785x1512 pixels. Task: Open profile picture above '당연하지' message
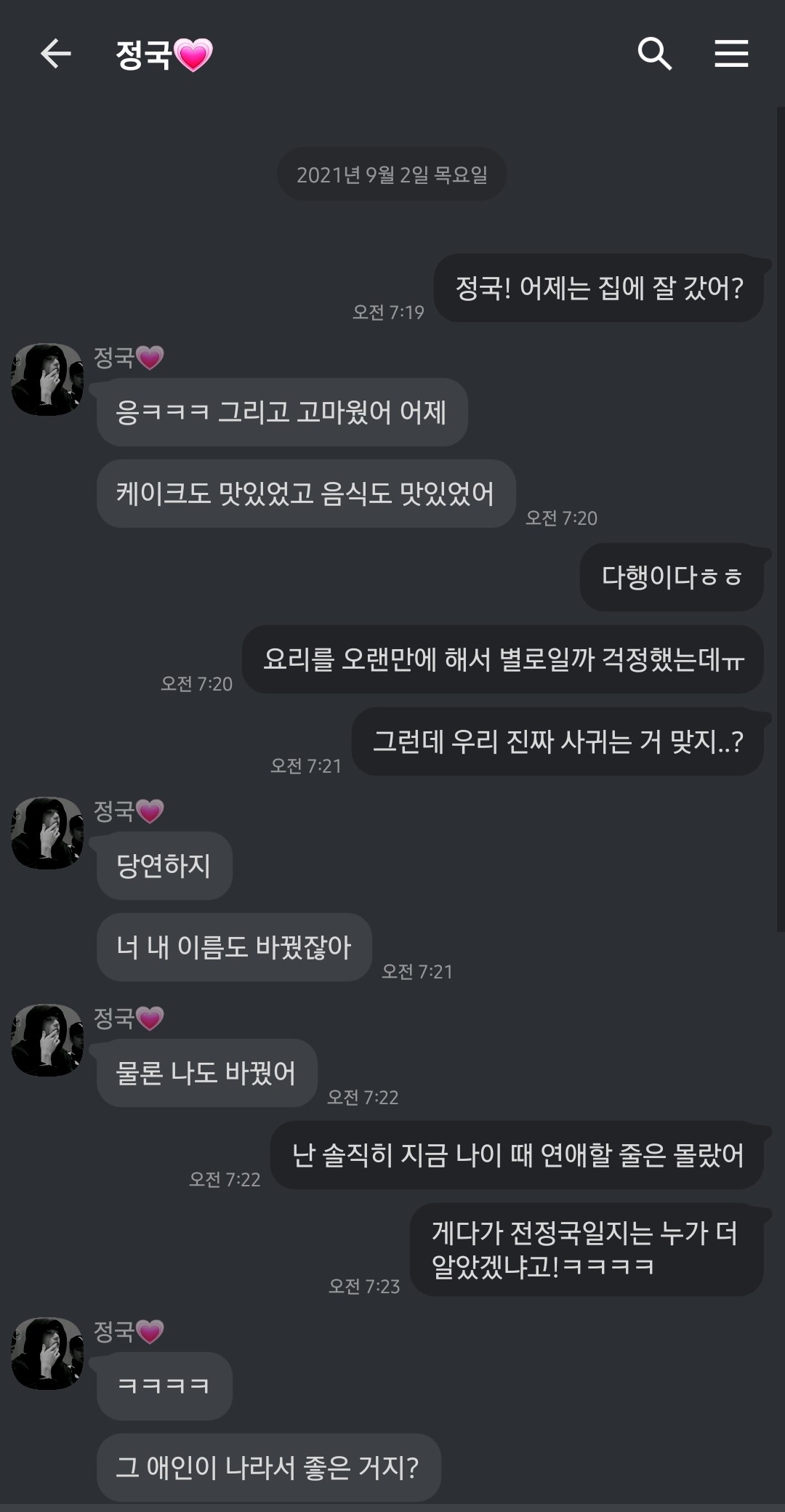tap(47, 833)
